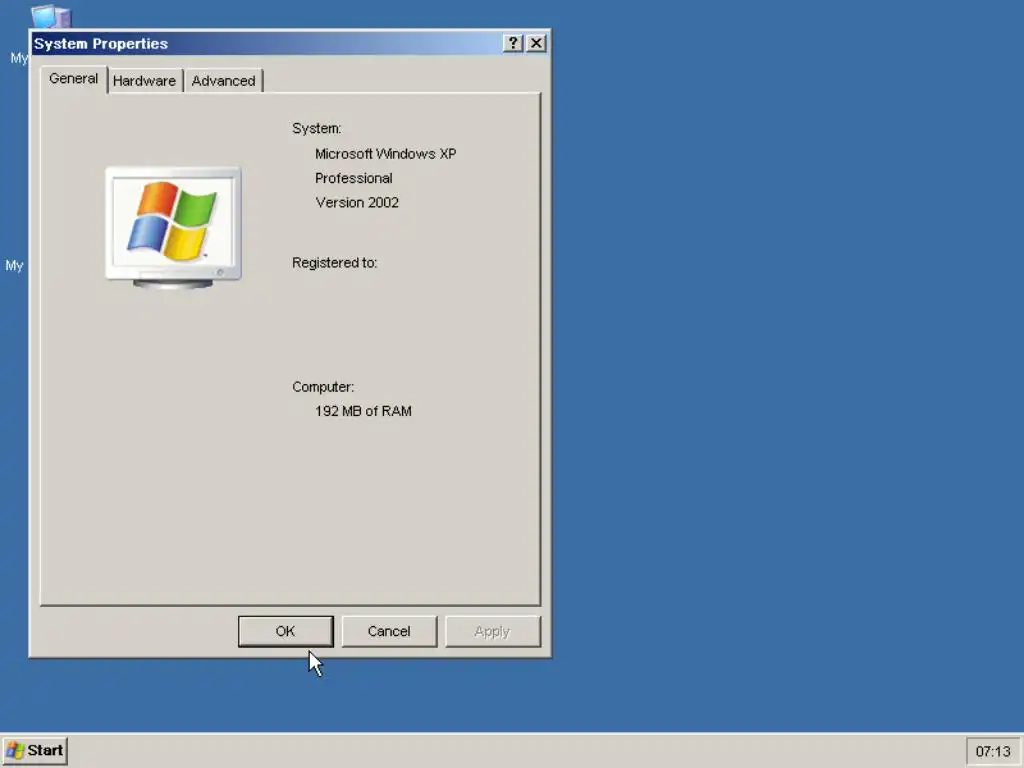Click the 'Version 2002' text
Viewport: 1024px width, 768px height.
point(357,202)
